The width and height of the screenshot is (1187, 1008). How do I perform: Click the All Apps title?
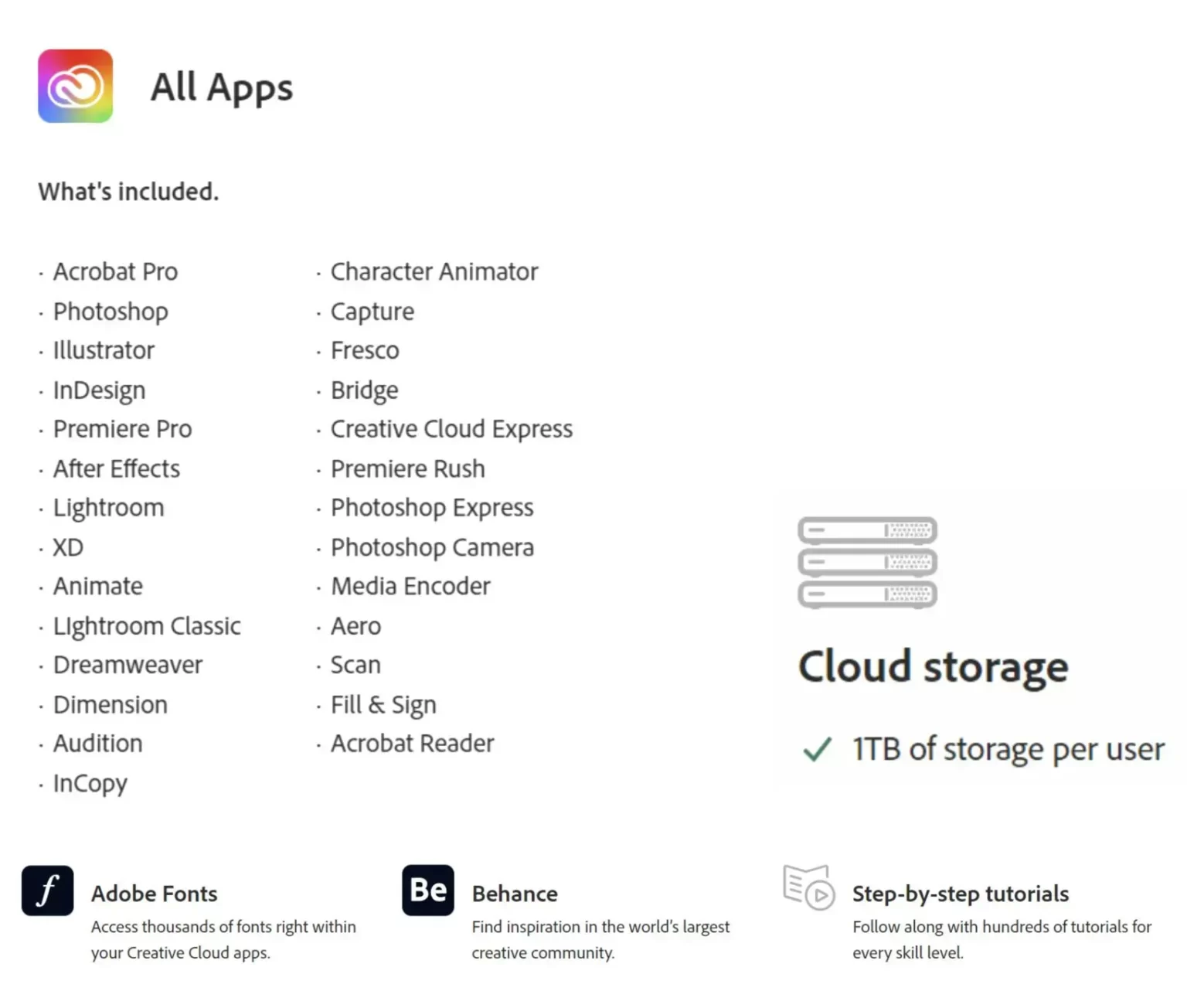[x=222, y=87]
